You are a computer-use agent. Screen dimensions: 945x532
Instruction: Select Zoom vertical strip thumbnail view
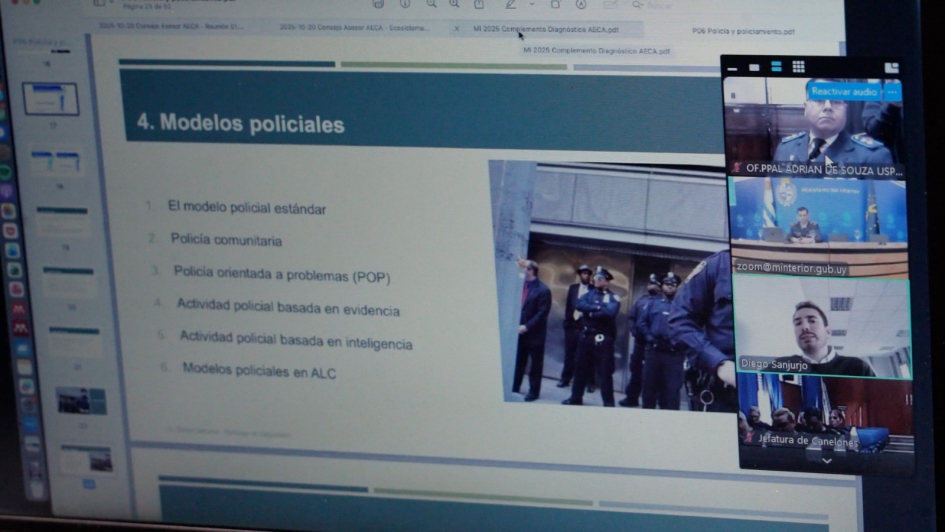[x=776, y=67]
